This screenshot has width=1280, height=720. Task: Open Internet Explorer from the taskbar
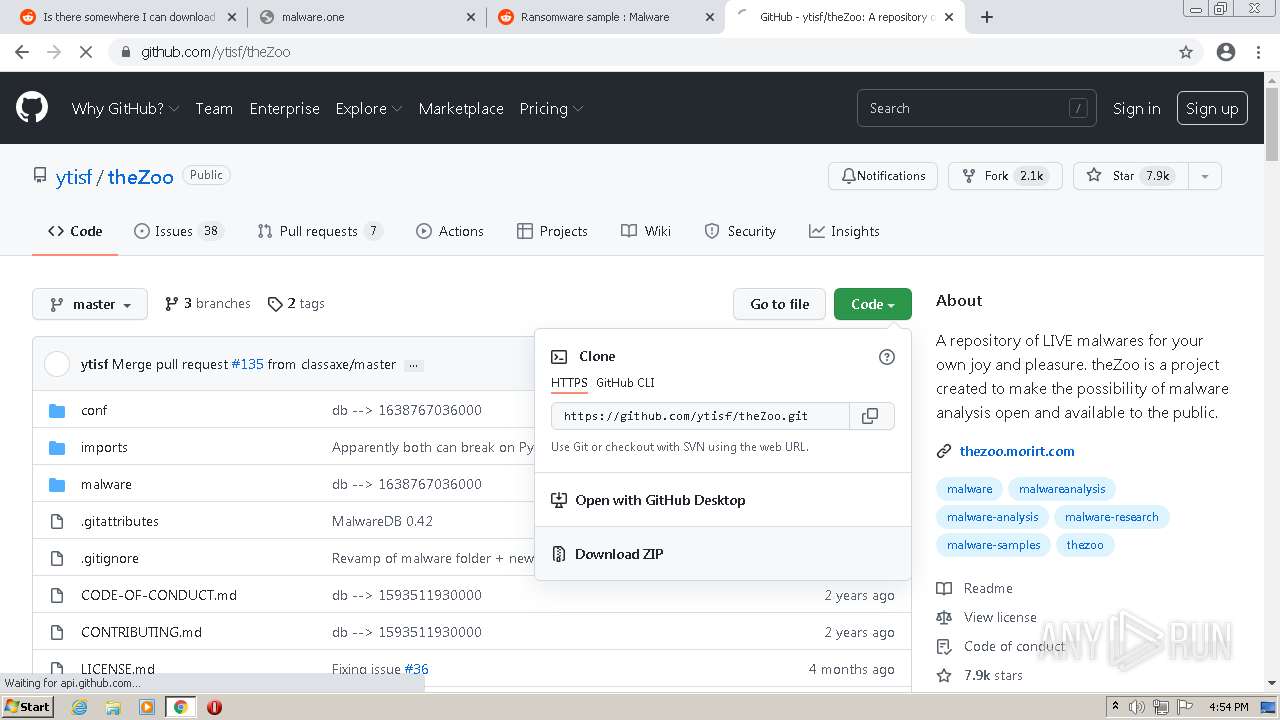79,707
